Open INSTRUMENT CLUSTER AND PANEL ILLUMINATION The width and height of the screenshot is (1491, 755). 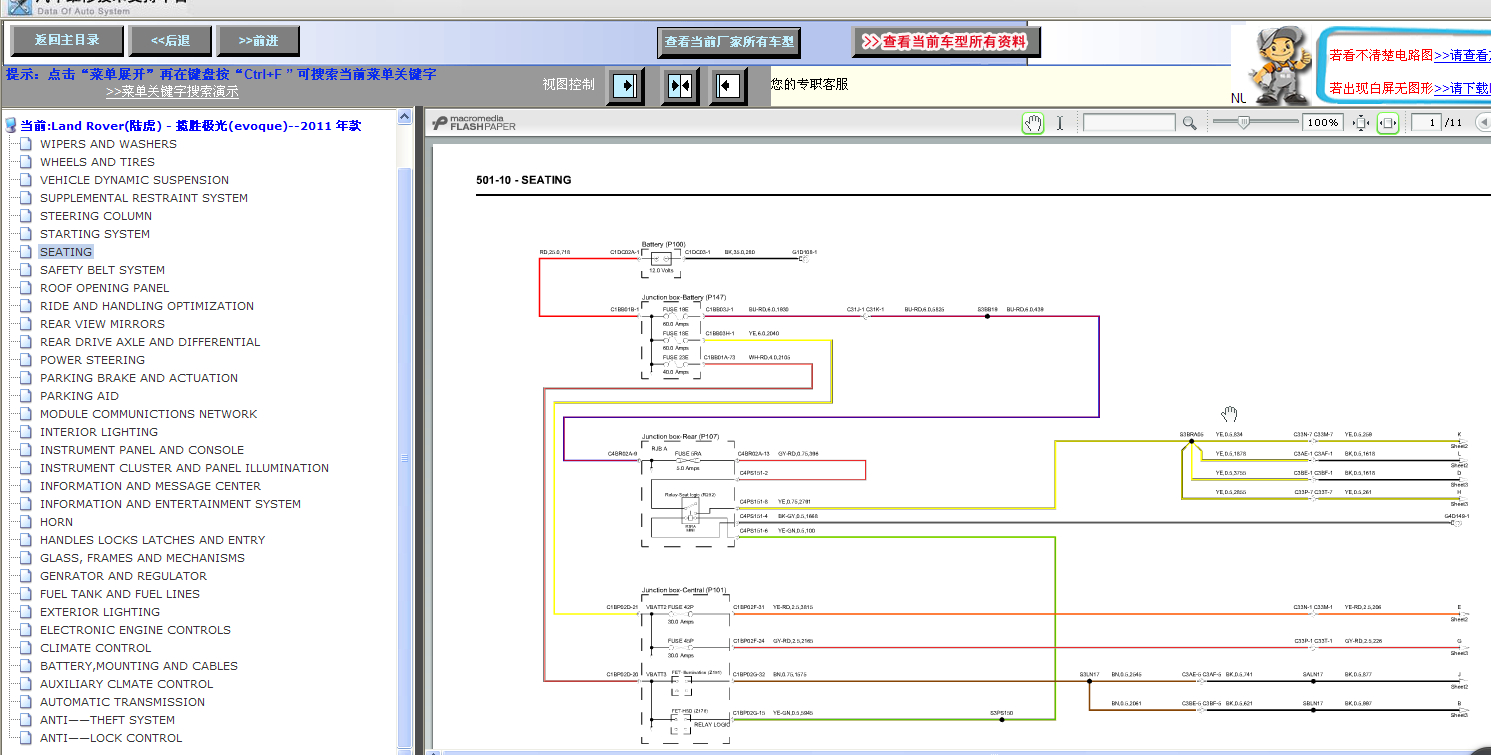click(x=184, y=468)
